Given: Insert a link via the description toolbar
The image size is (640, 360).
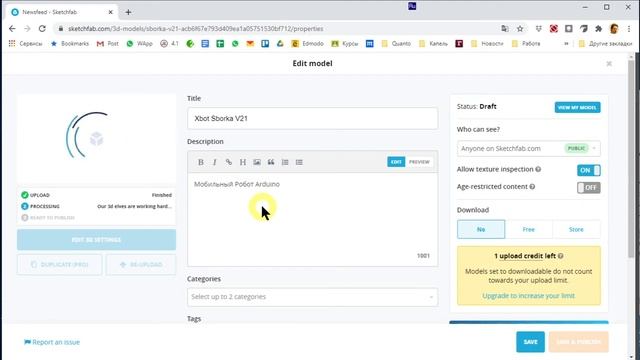Looking at the screenshot, I should pos(229,162).
